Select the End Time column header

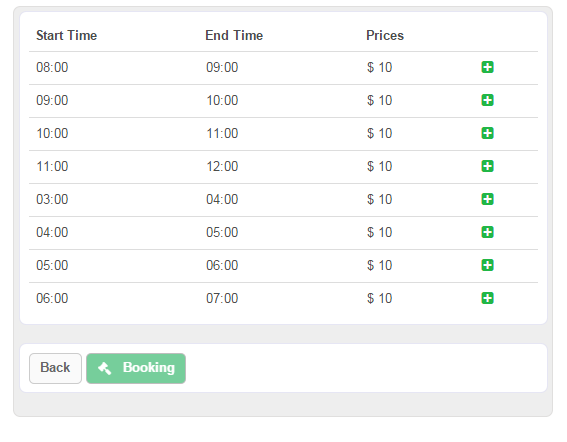pyautogui.click(x=234, y=35)
